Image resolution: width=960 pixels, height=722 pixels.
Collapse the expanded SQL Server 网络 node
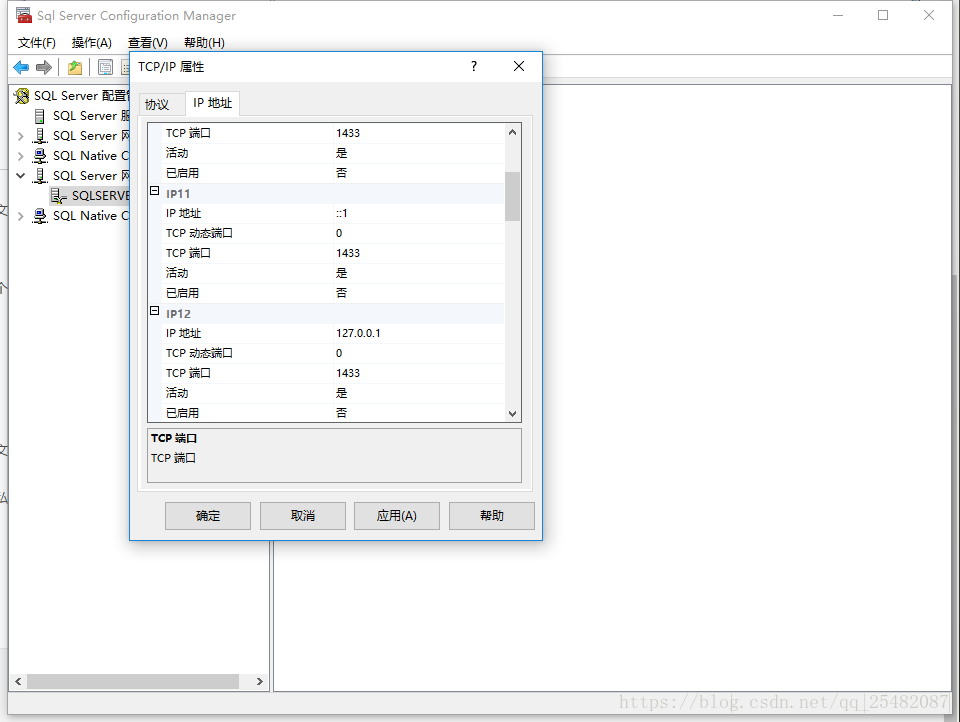click(20, 176)
